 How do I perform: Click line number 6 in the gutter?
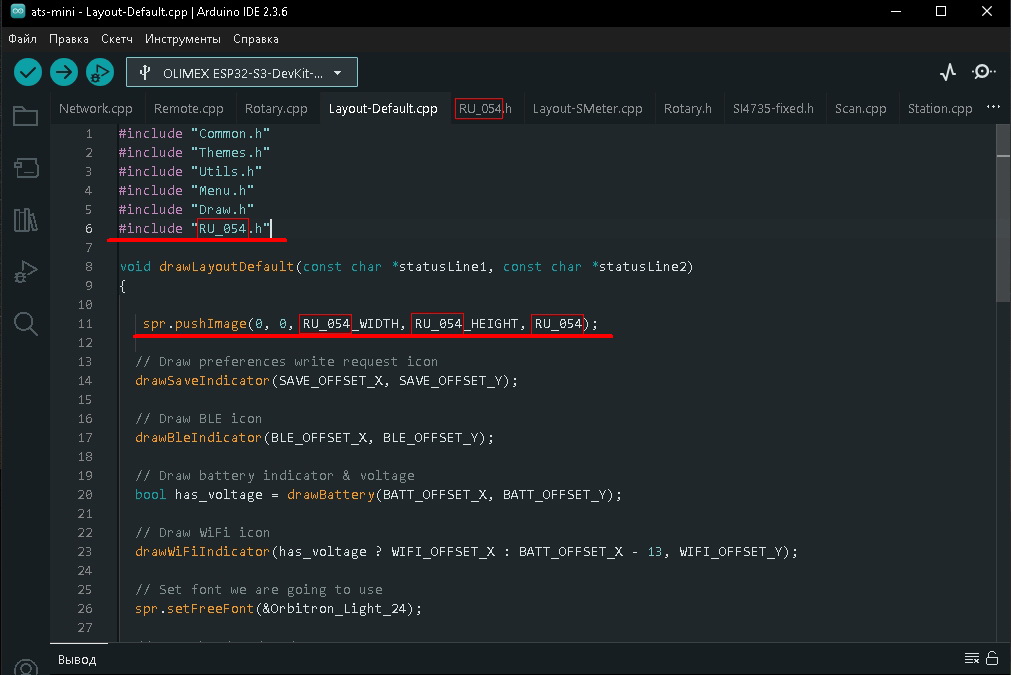pyautogui.click(x=89, y=228)
